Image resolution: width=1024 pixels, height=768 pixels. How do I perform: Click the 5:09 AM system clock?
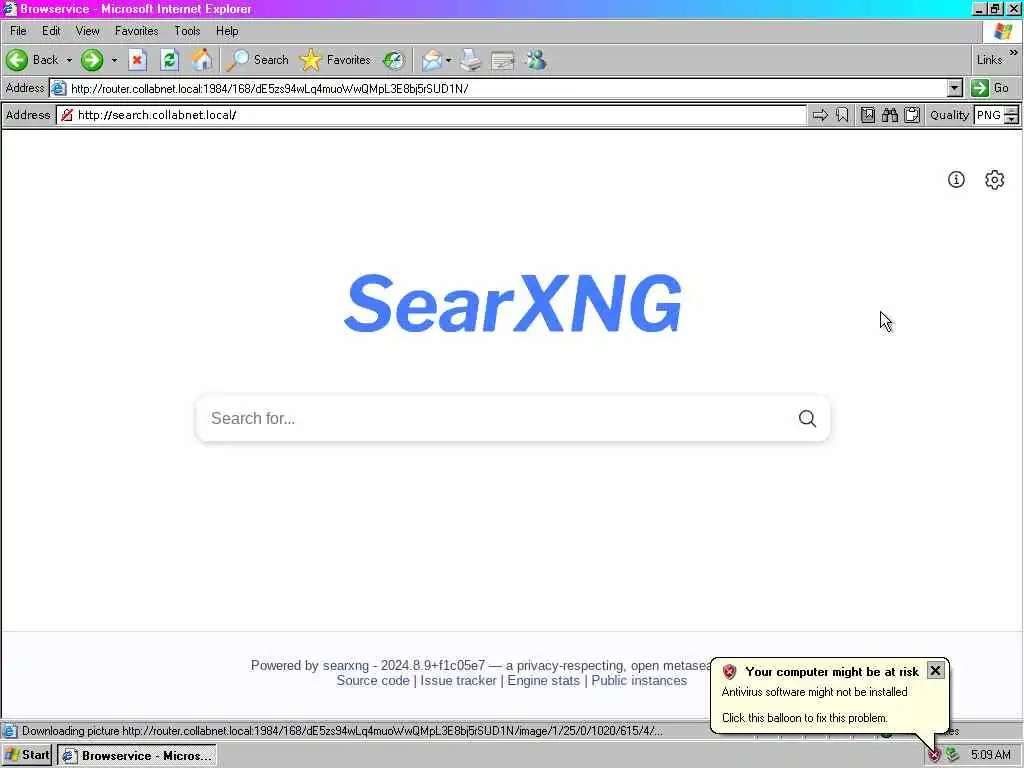tap(991, 756)
